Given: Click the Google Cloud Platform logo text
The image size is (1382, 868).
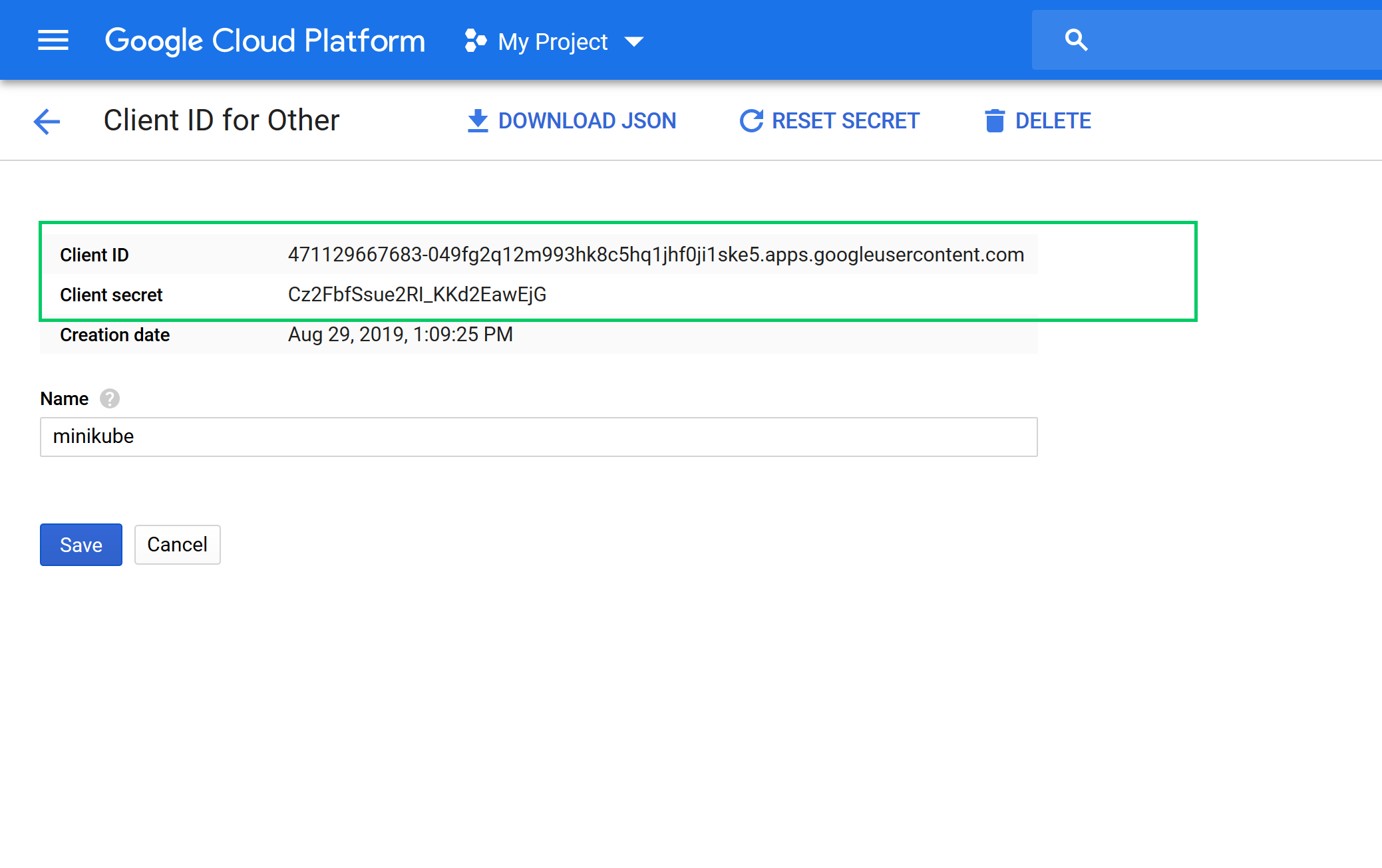Looking at the screenshot, I should pos(265,41).
